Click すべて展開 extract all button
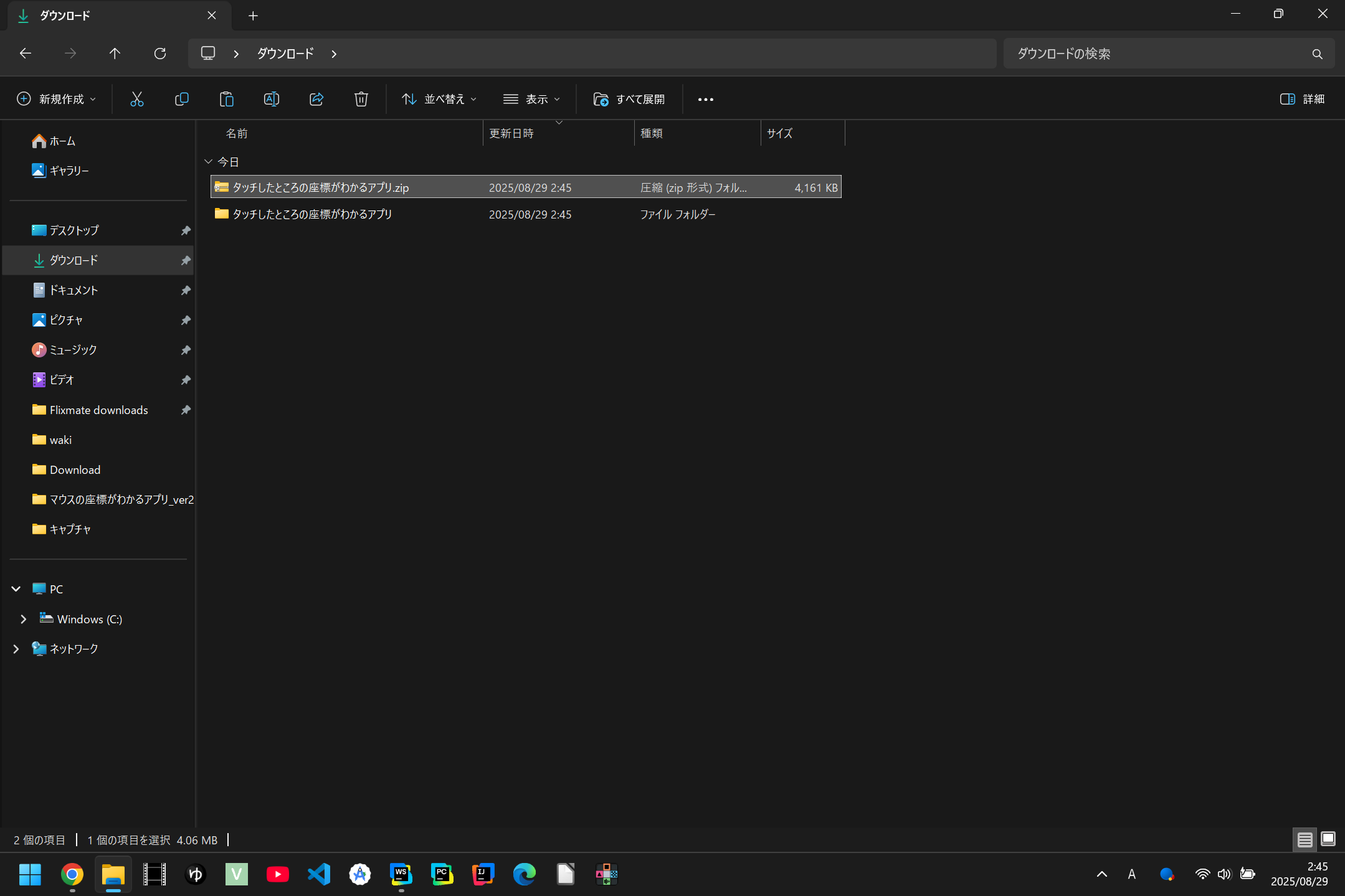This screenshot has width=1345, height=896. pyautogui.click(x=629, y=99)
